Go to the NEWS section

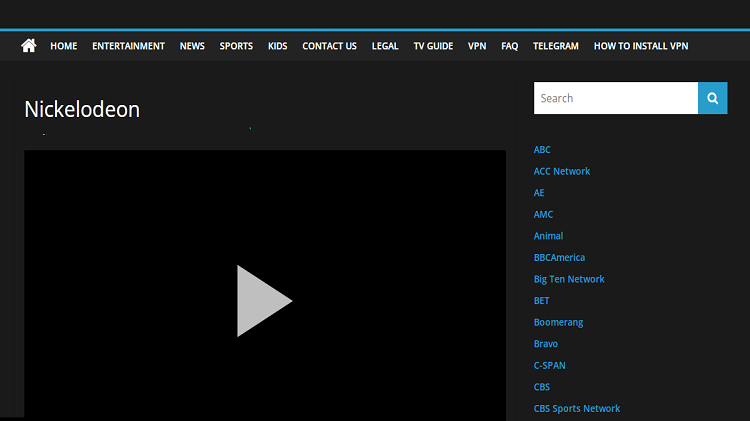click(x=192, y=46)
